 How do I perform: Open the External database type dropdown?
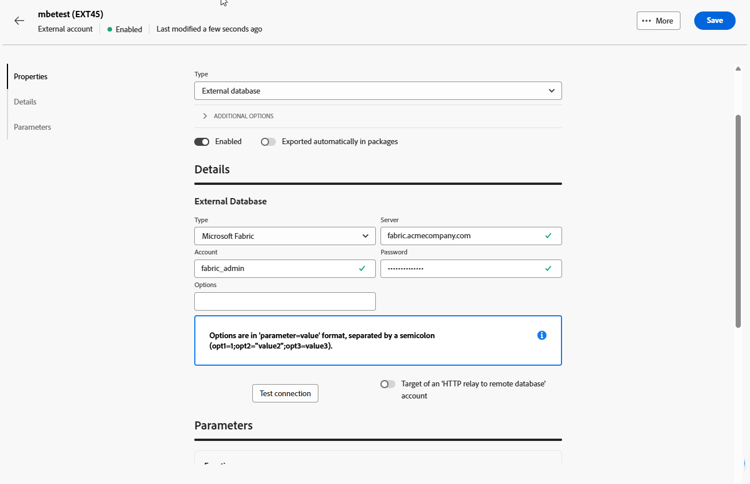click(378, 91)
